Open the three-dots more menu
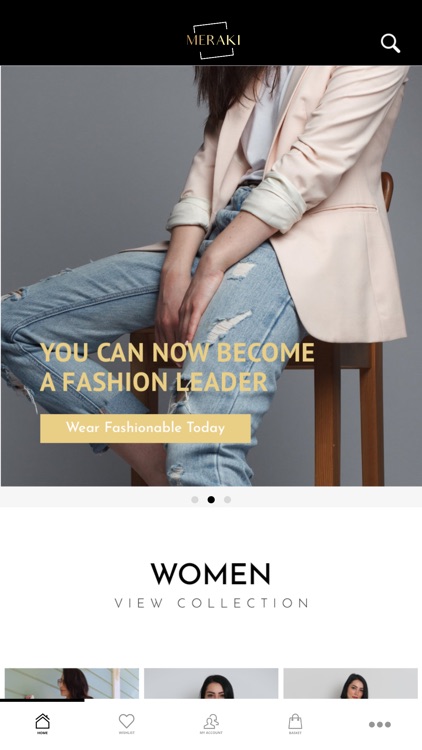The image size is (422, 750). pyautogui.click(x=380, y=724)
